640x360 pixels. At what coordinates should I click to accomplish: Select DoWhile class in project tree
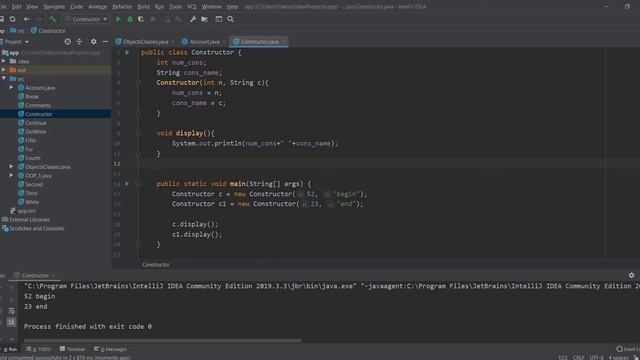(x=35, y=131)
